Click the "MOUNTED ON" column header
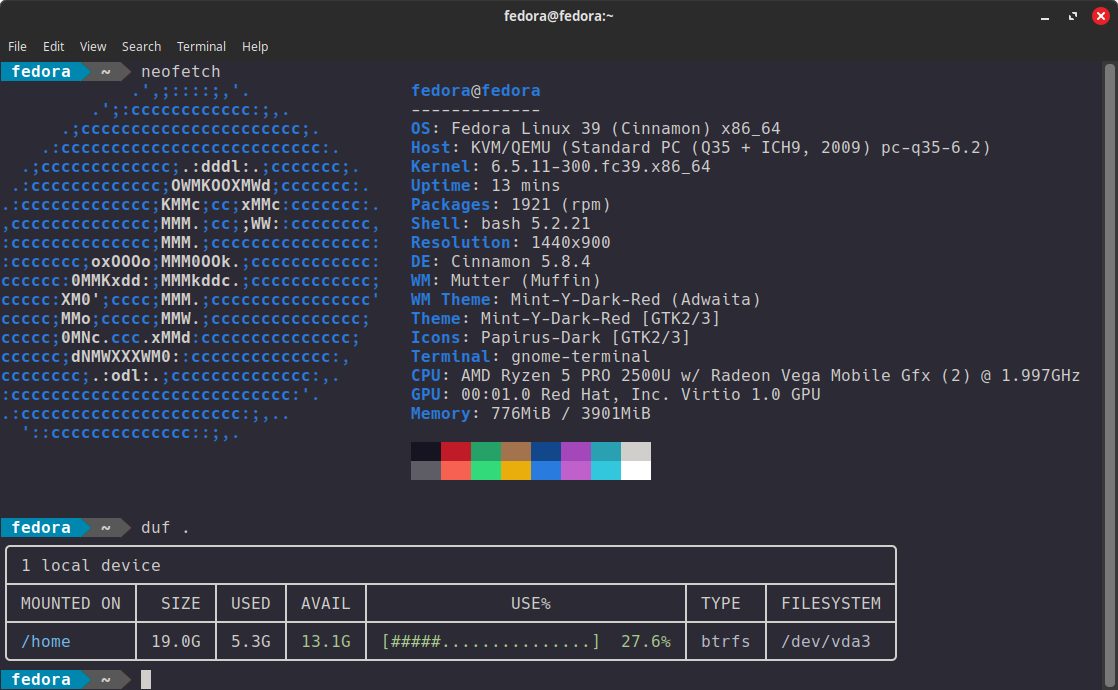The height and width of the screenshot is (690, 1118). 71,604
